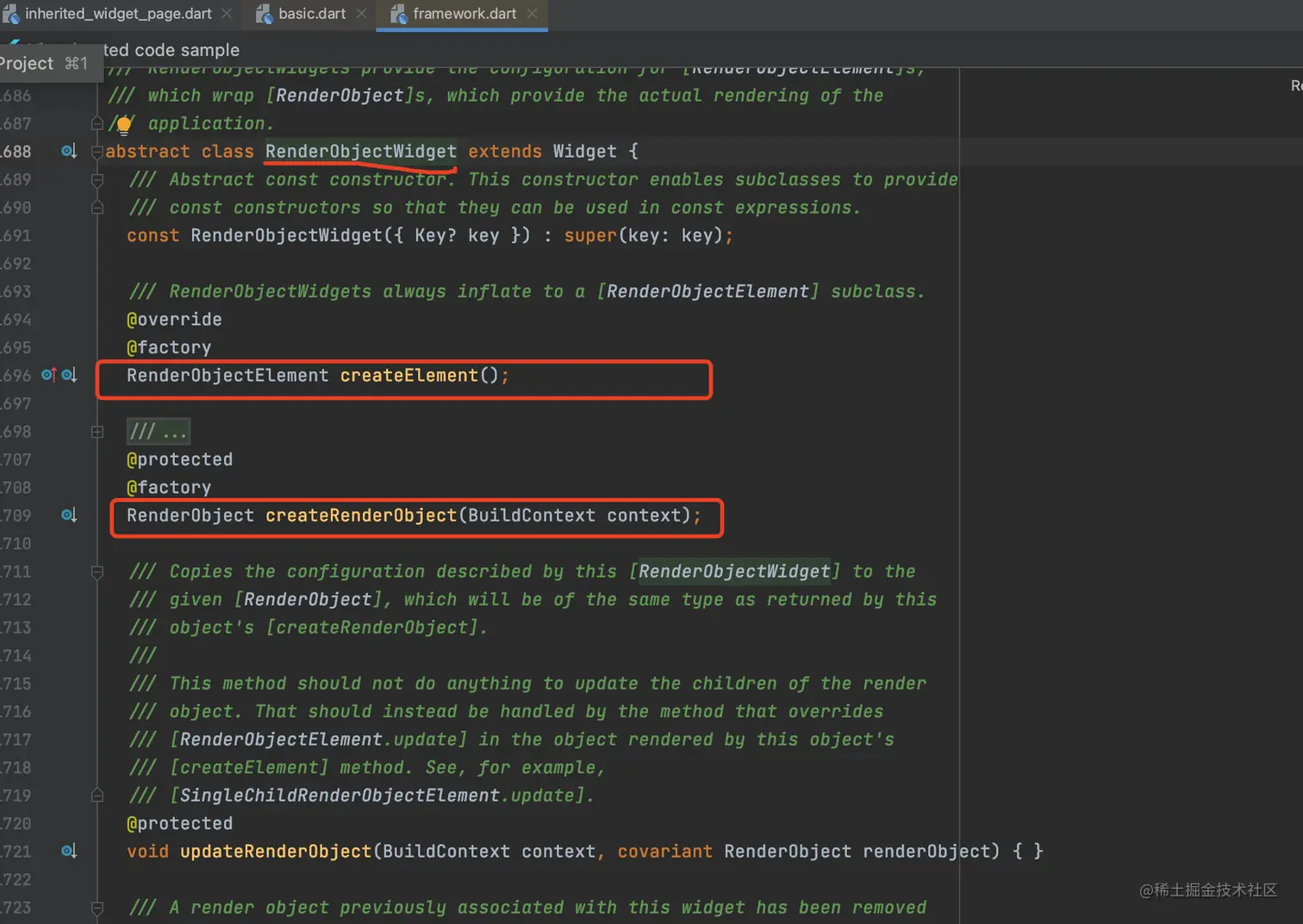This screenshot has width=1303, height=924.
Task: Click the fold end marker on line 690
Action: pos(97,208)
